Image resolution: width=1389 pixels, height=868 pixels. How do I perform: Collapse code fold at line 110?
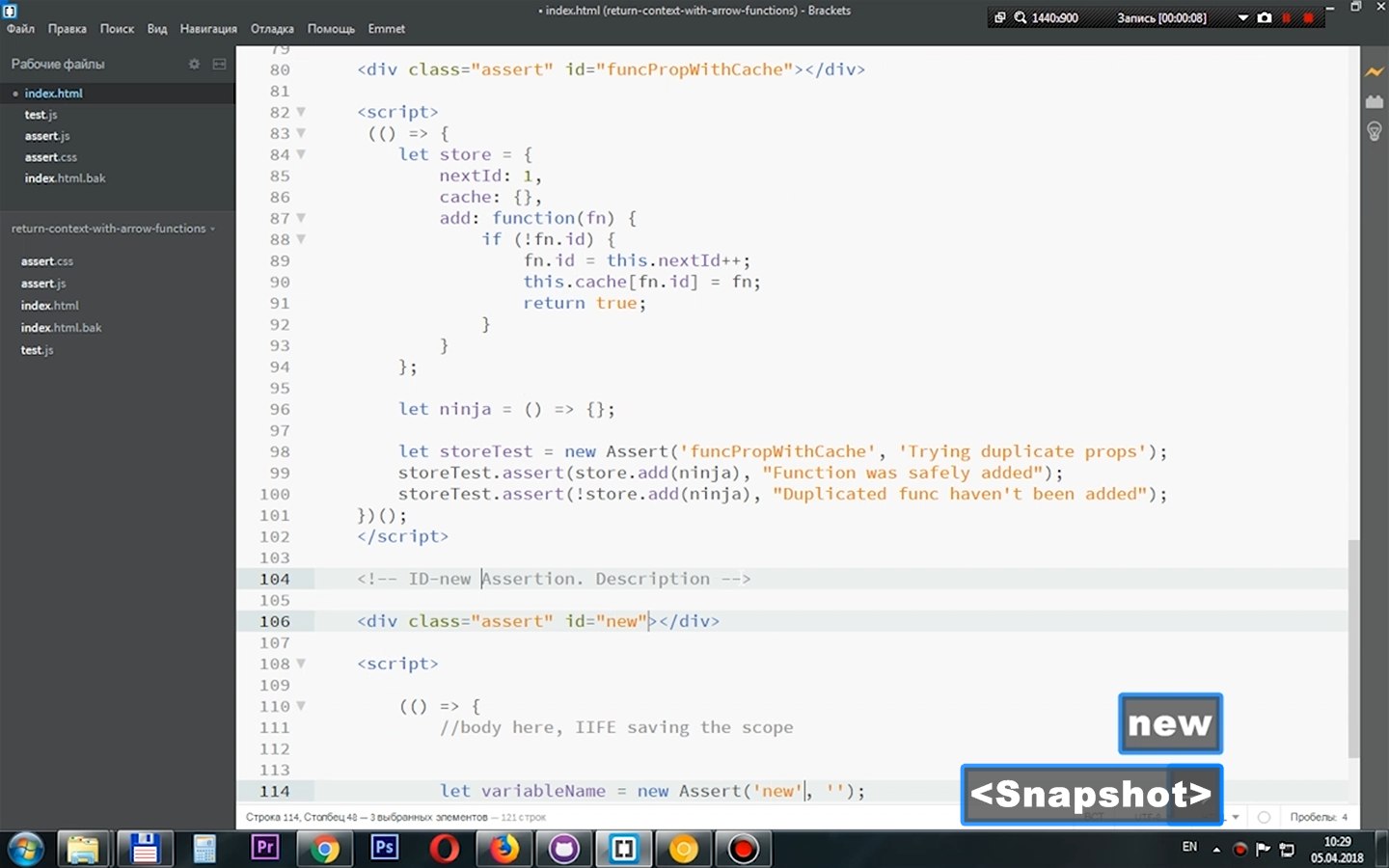301,706
